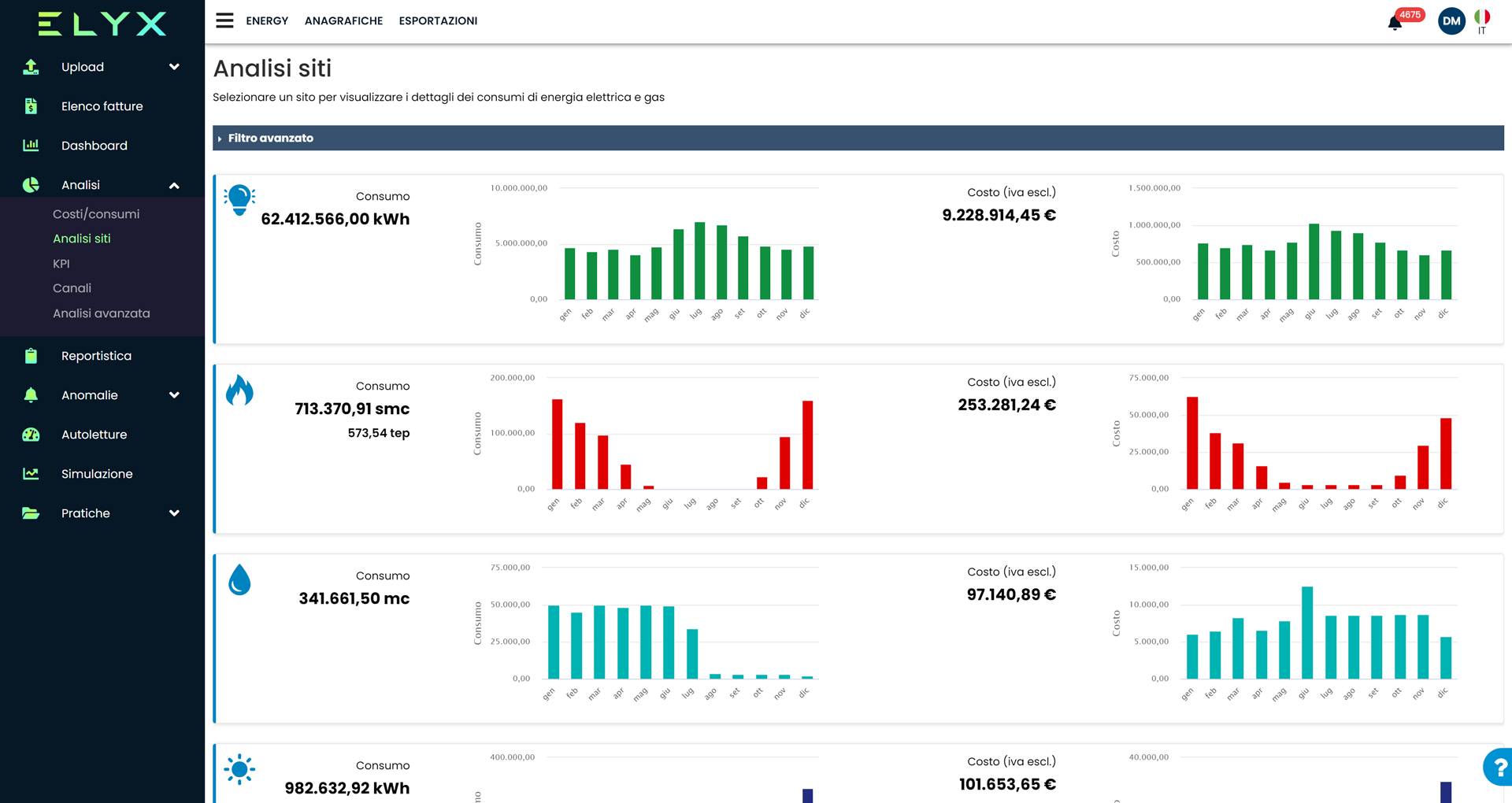Viewport: 1512px width, 803px height.
Task: Open notifications bell with 4675 badge
Action: tap(1395, 22)
